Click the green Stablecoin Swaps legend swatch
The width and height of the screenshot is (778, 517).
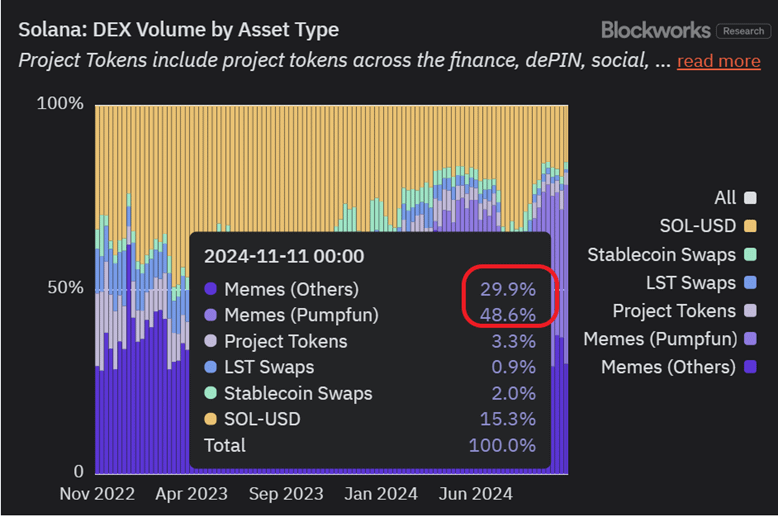751,255
